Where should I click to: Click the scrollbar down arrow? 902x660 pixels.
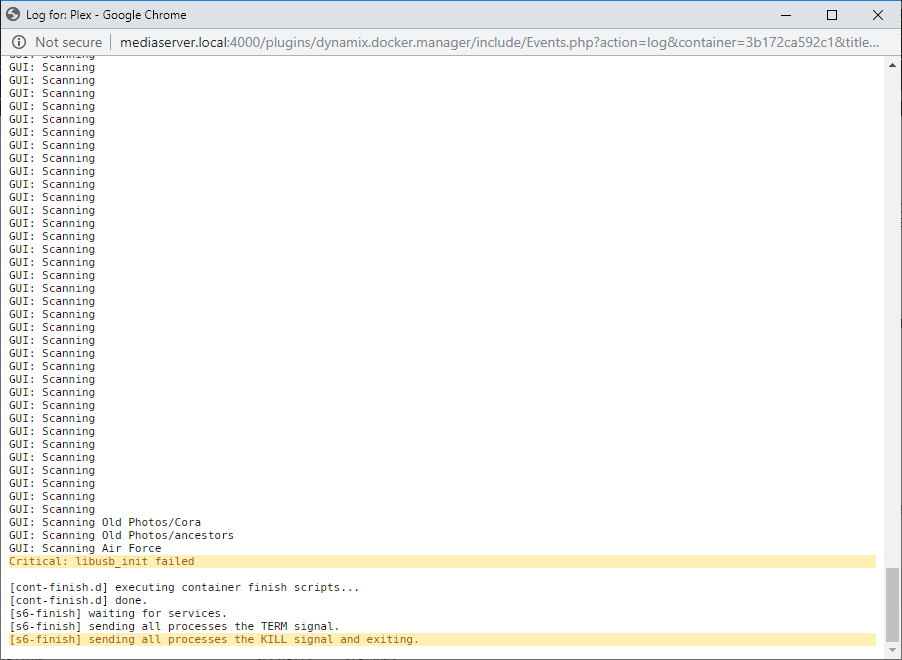click(x=893, y=650)
